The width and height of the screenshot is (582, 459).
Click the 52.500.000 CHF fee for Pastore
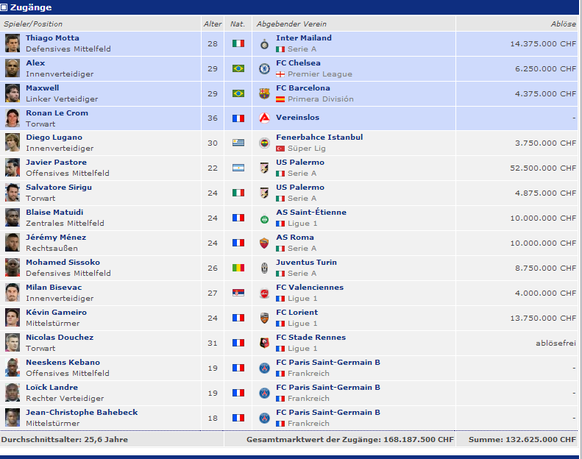tap(543, 168)
